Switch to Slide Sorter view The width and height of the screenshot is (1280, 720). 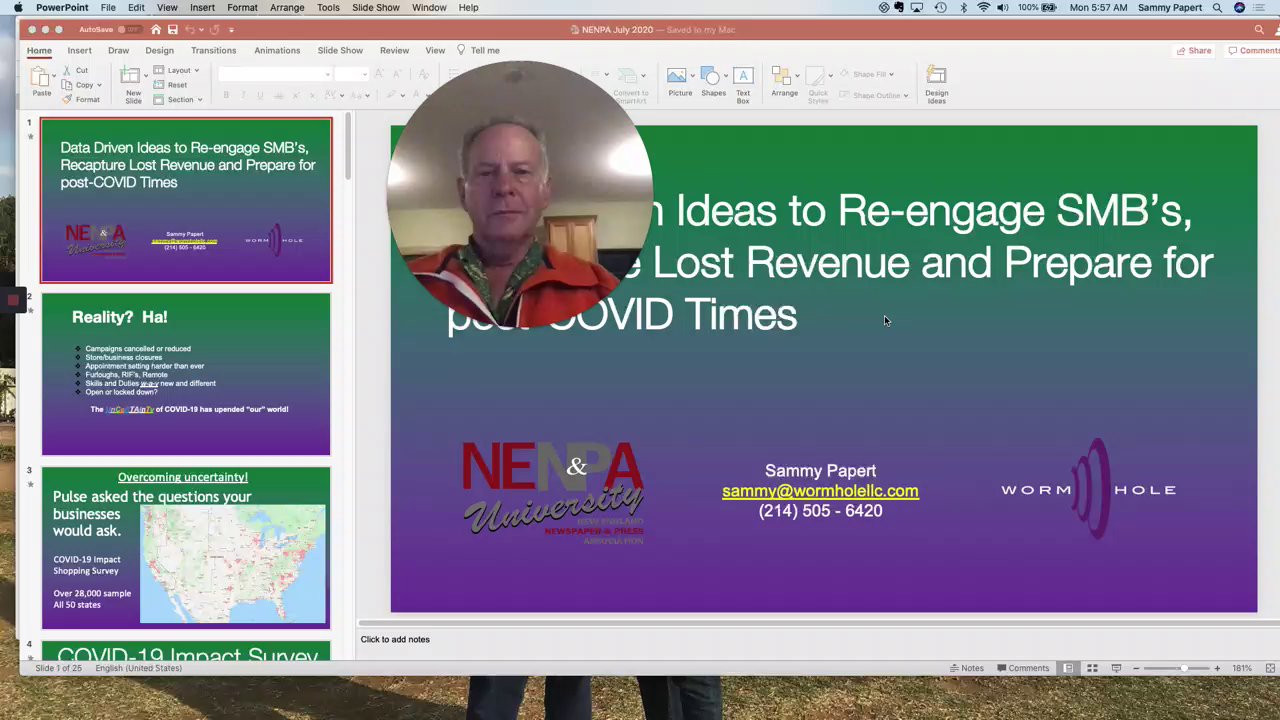1092,668
